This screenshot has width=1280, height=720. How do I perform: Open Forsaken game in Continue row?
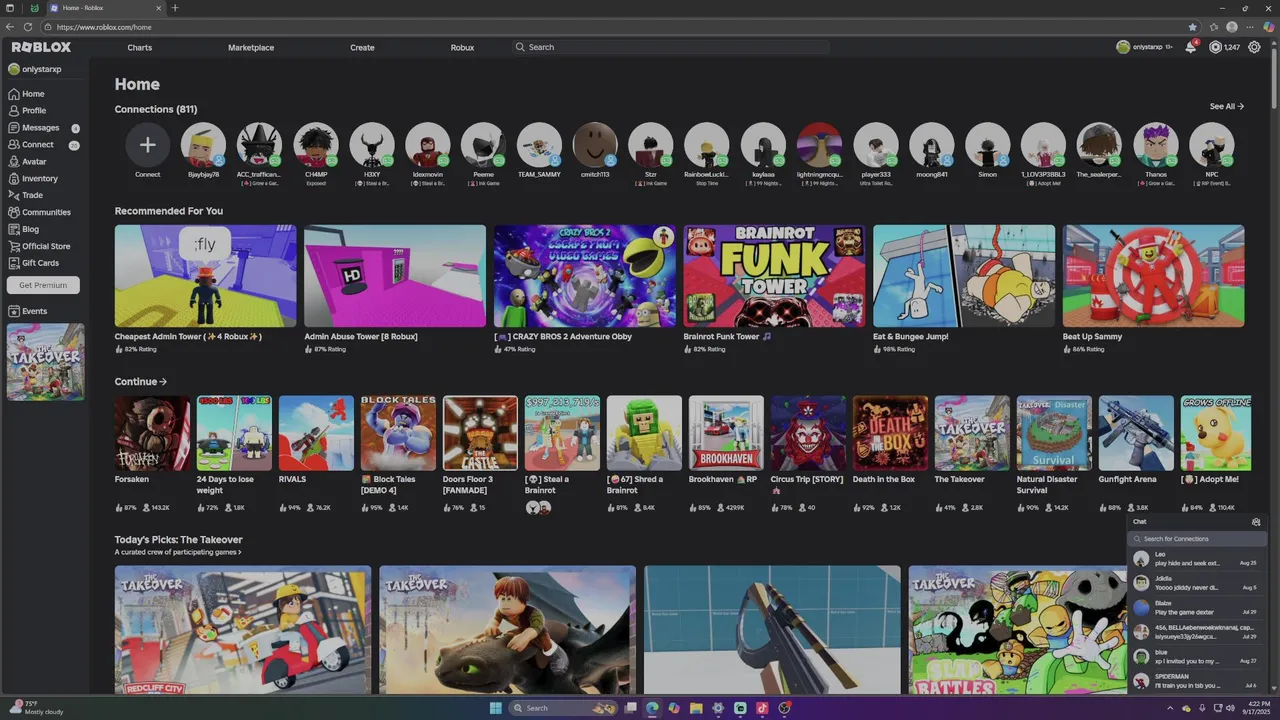152,433
